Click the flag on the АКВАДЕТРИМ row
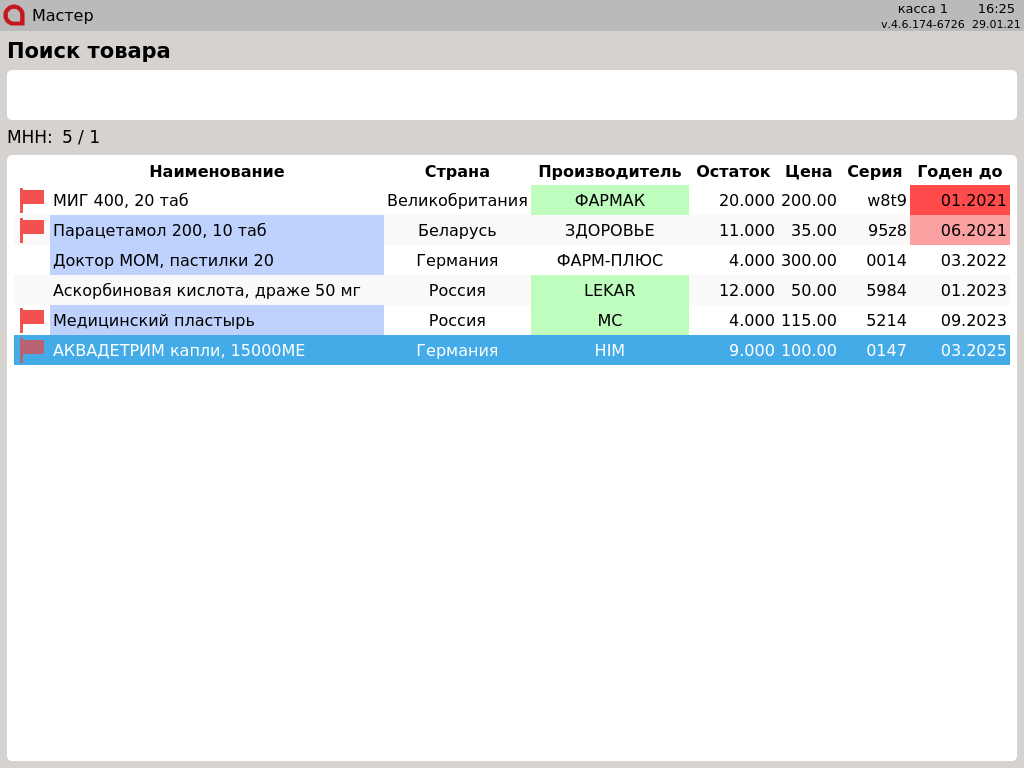Viewport: 1024px width, 768px height. click(x=32, y=350)
